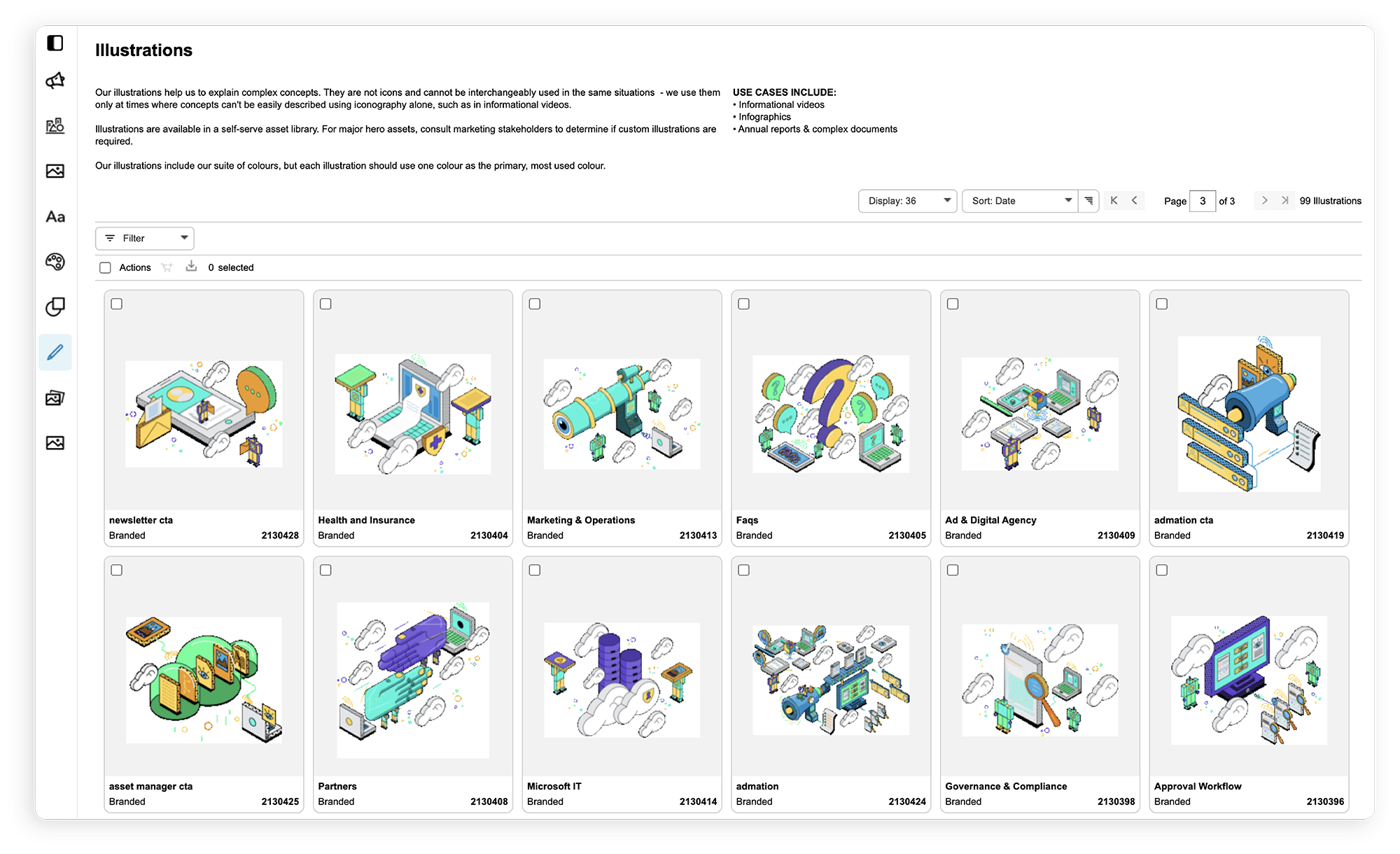Open the image gallery sidebar section
The height and width of the screenshot is (854, 1400).
[x=55, y=398]
